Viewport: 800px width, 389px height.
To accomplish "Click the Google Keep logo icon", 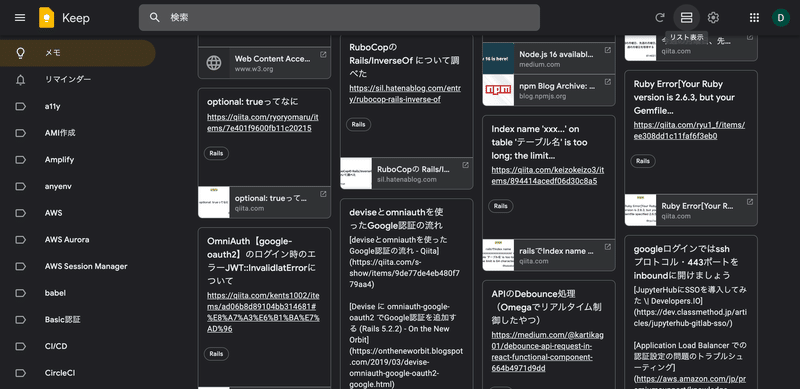I will [x=46, y=18].
